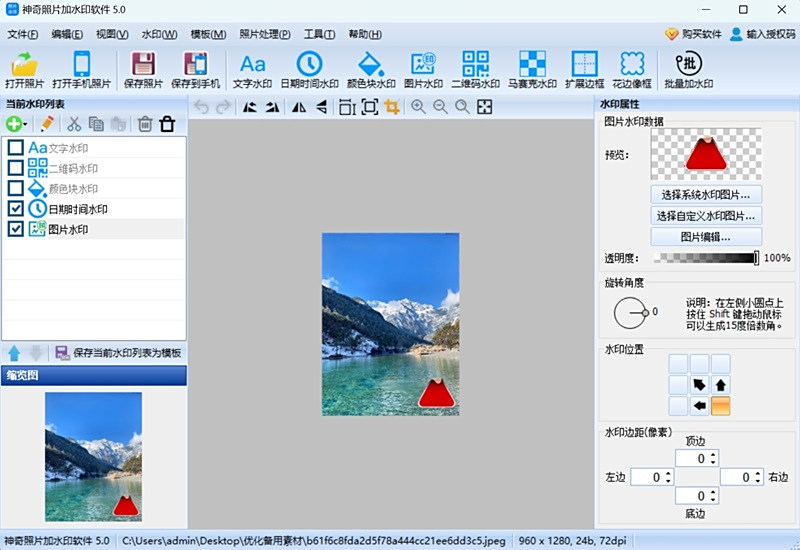Screen dimensions: 800x550
Task: Enable the 文字水印 checkbox
Action: 15,148
